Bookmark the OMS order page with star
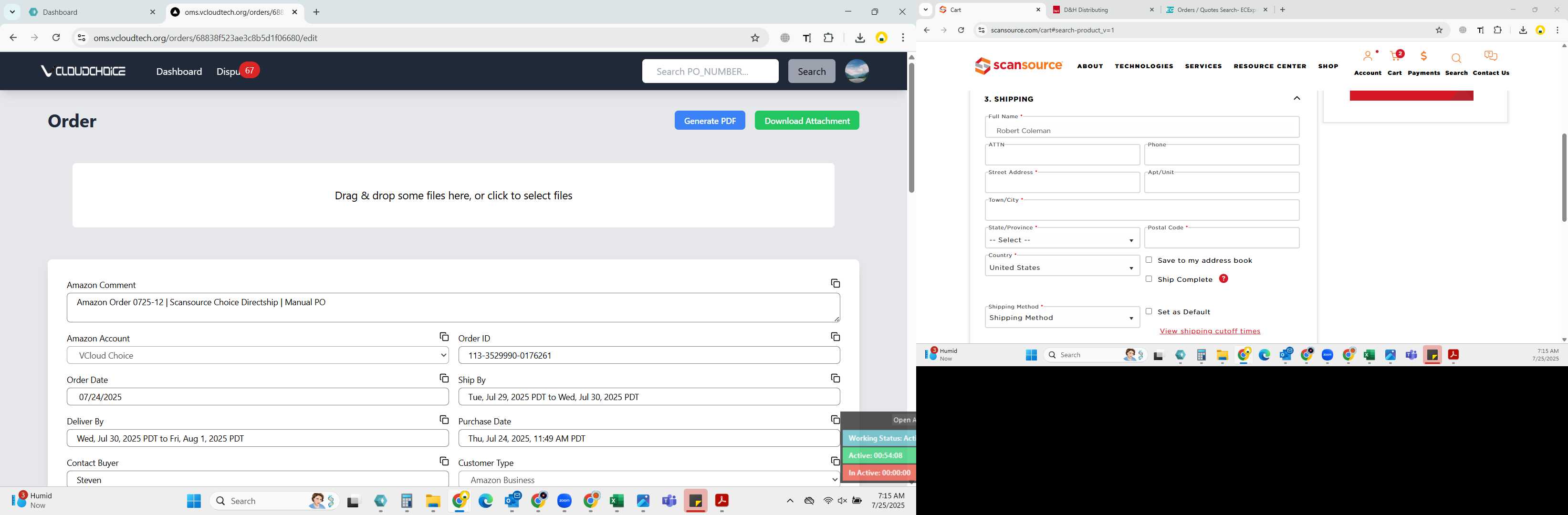1568x515 pixels. 755,38
